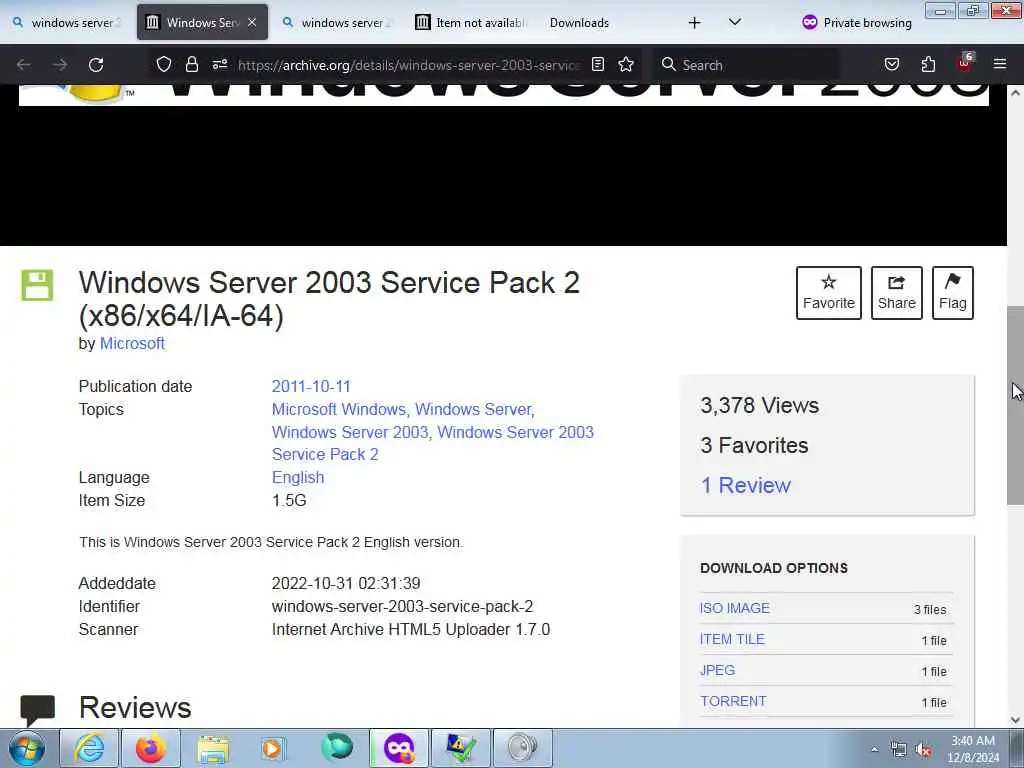The height and width of the screenshot is (768, 1024).
Task: Open the checkmark monitor app in taskbar
Action: [x=460, y=748]
